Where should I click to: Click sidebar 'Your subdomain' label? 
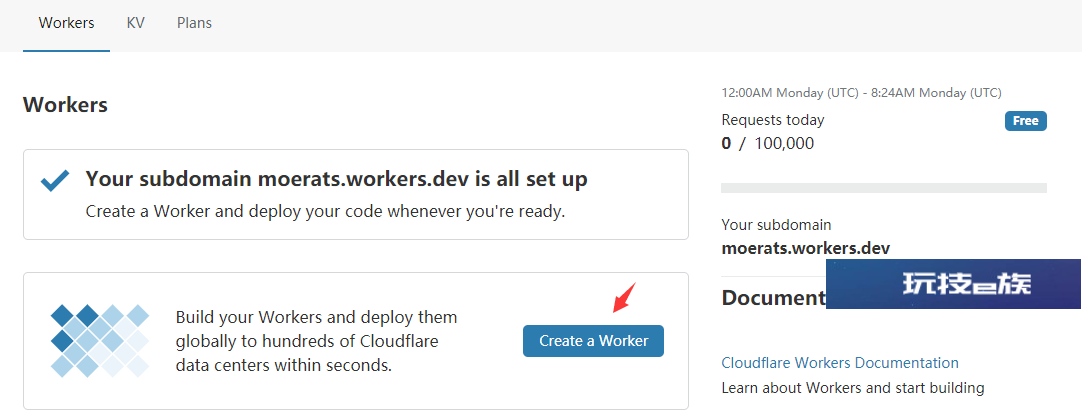776,225
